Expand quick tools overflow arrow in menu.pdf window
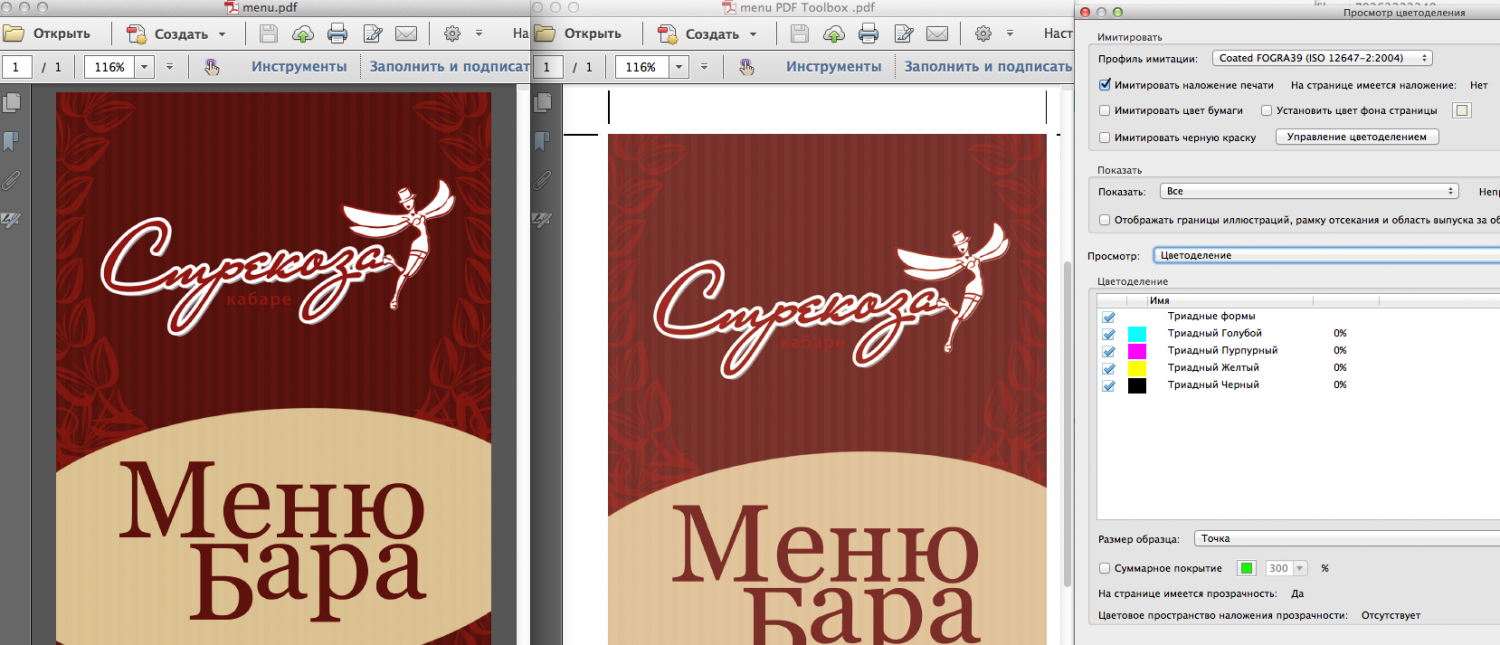The width and height of the screenshot is (1500, 645). pos(479,34)
